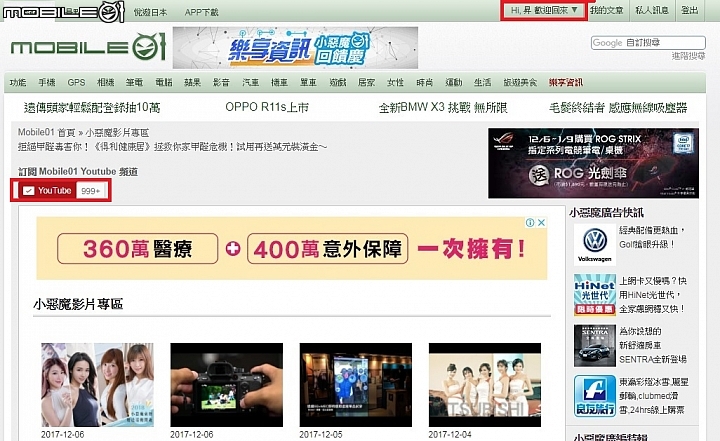
Task: Go to Mobile01 首頁 breadcrumb
Action: [x=46, y=133]
